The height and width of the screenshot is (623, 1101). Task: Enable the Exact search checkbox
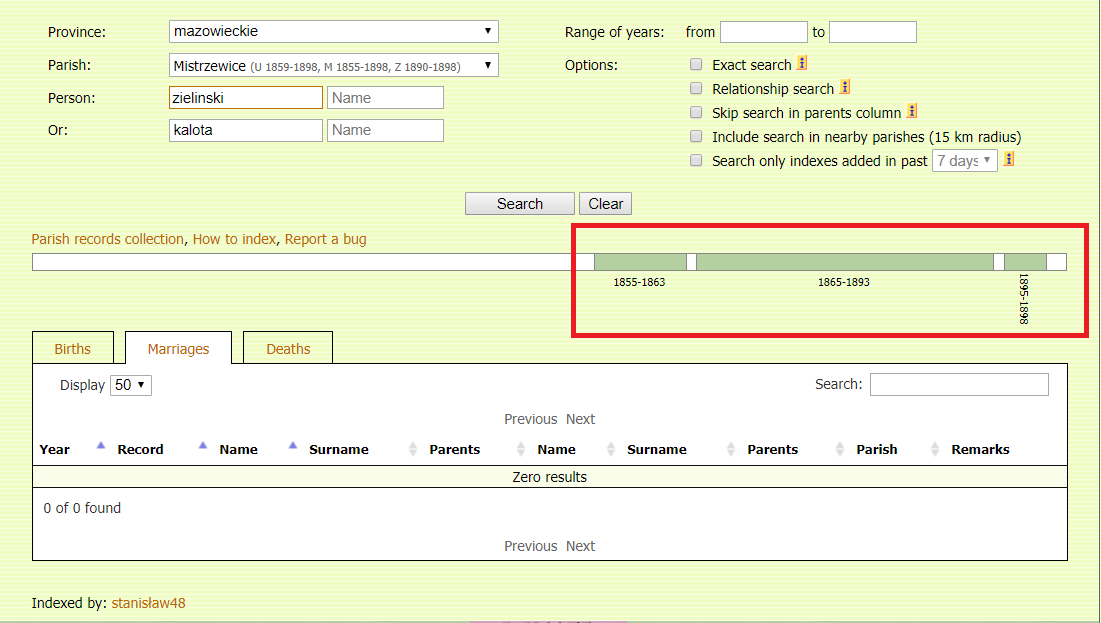pyautogui.click(x=696, y=64)
